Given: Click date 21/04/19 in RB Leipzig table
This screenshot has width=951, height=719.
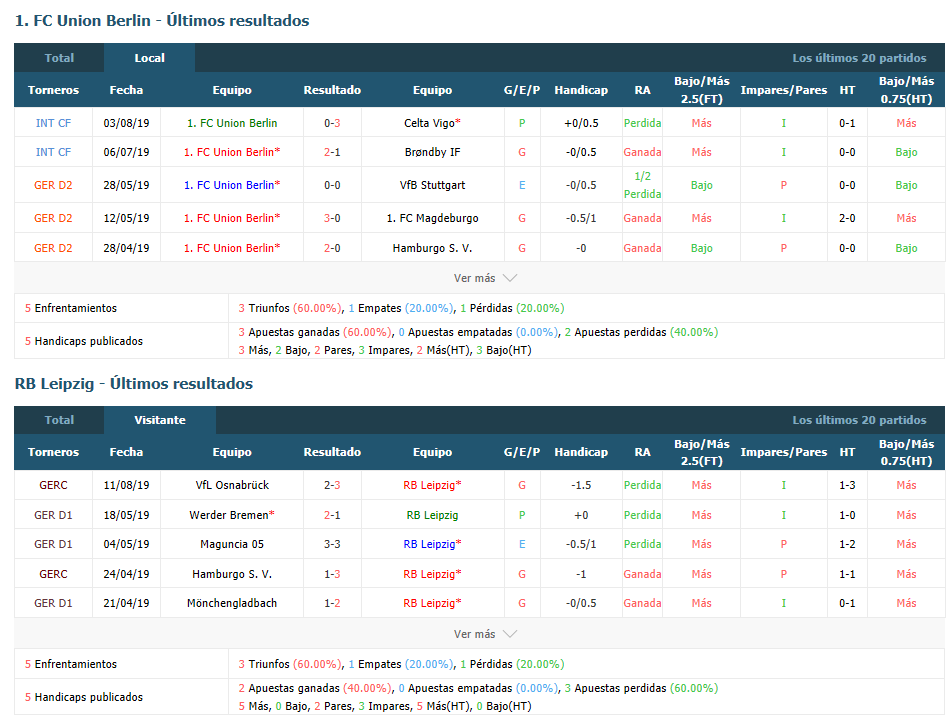Looking at the screenshot, I should (126, 603).
